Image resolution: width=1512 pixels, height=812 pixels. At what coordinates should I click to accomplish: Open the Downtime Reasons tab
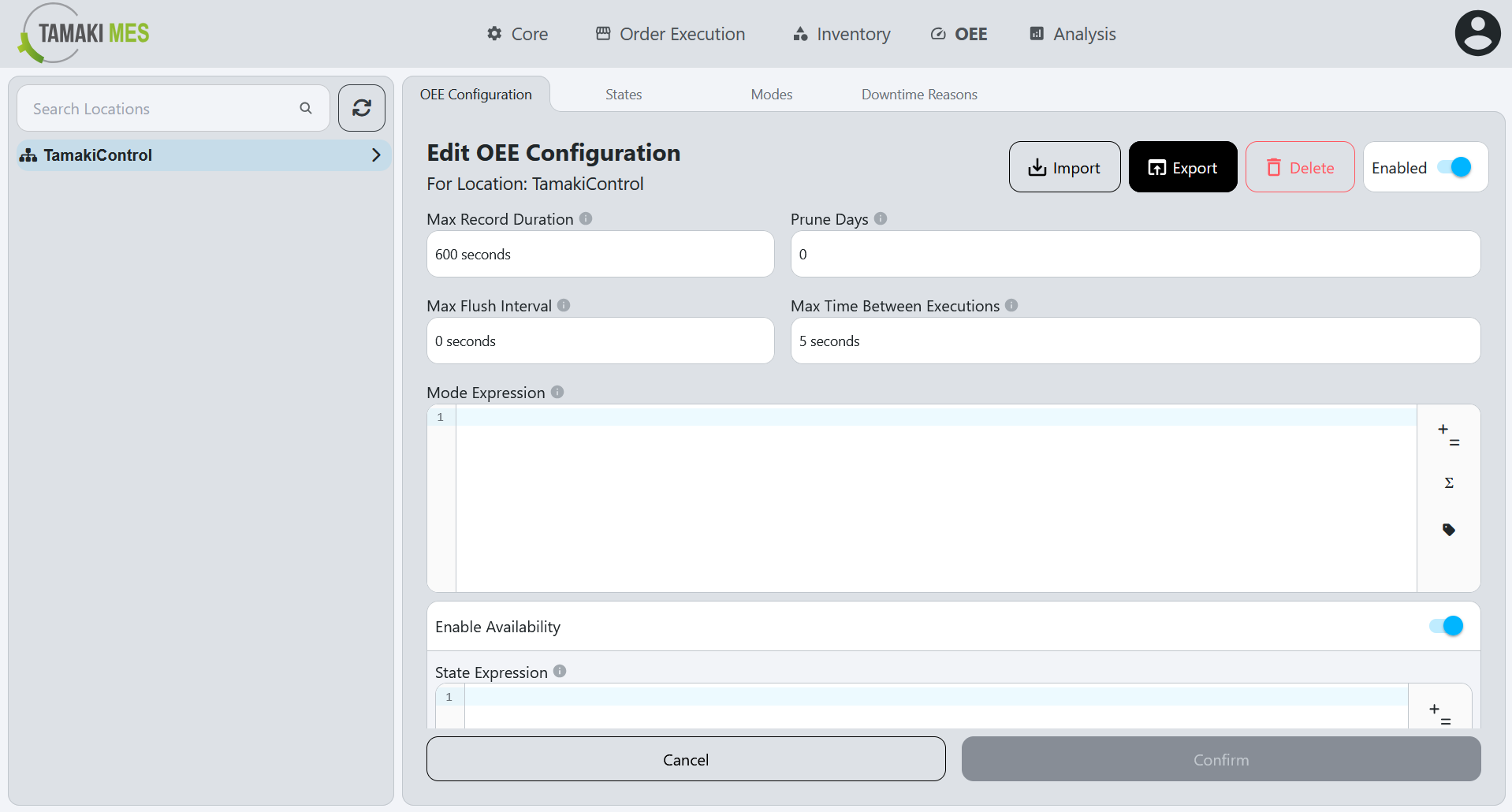pos(919,94)
